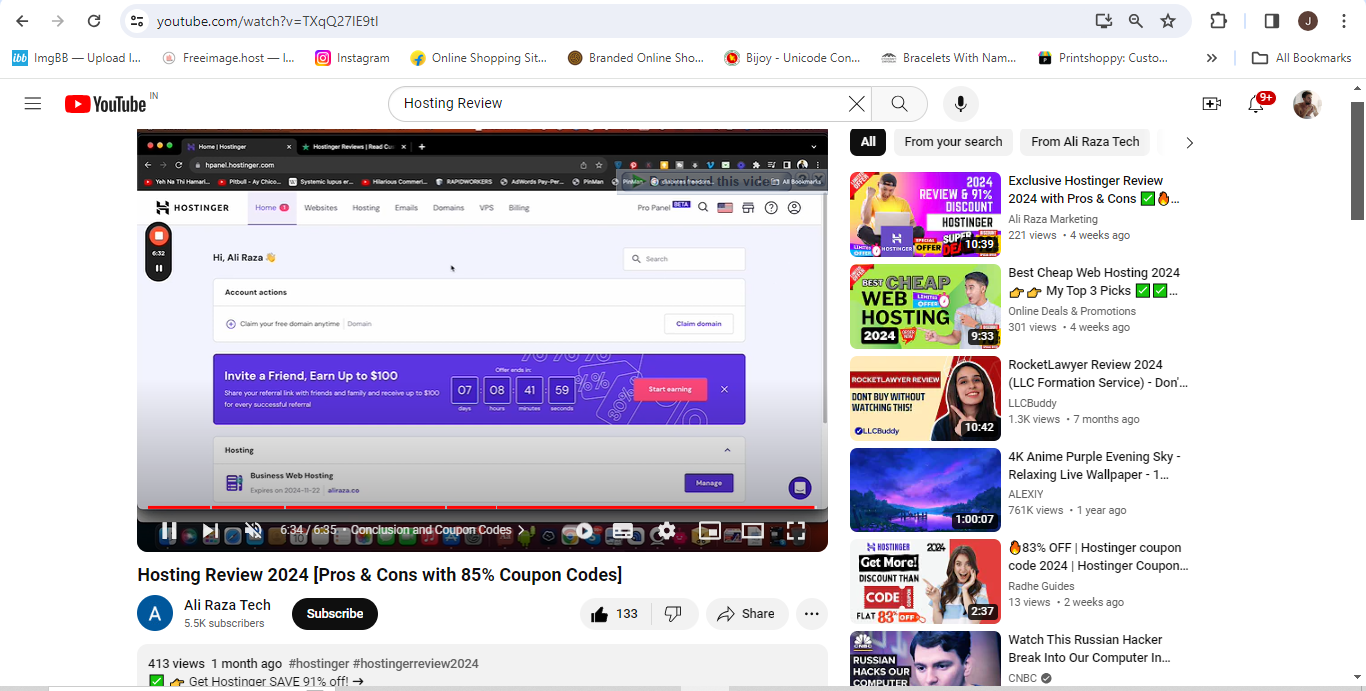This screenshot has width=1366, height=691.
Task: Open Bijoy - Unicode Converter bookmark
Action: [792, 58]
